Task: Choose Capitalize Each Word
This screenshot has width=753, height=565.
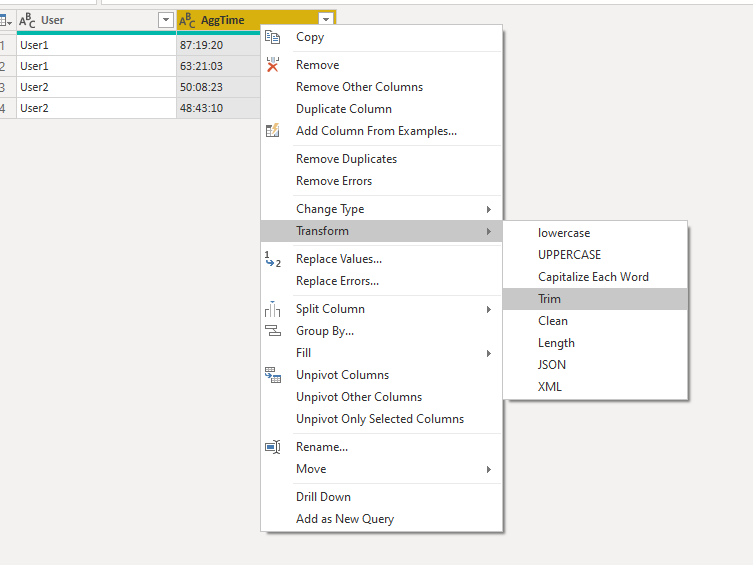Action: pyautogui.click(x=595, y=277)
